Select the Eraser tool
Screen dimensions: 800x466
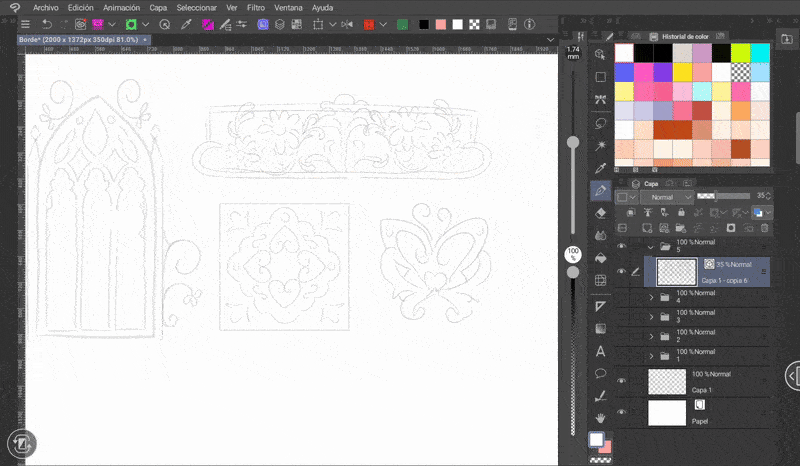tap(601, 212)
